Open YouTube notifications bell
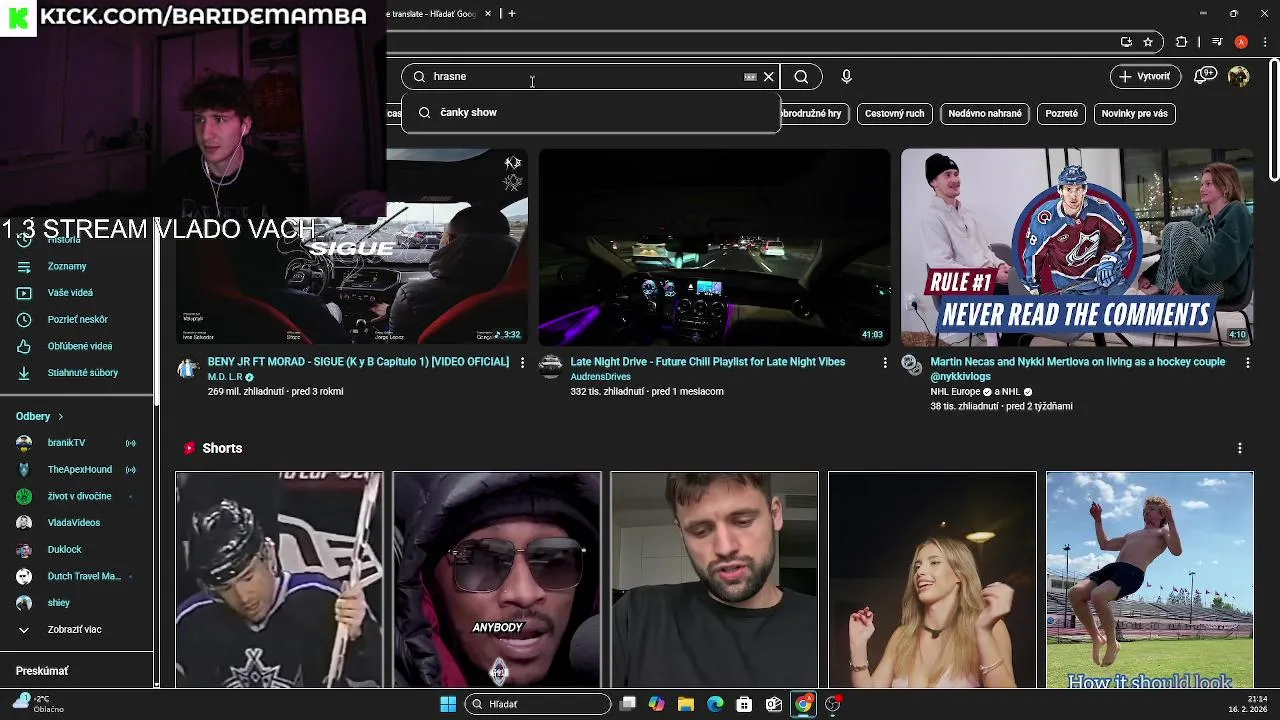1280x720 pixels. [x=1205, y=76]
